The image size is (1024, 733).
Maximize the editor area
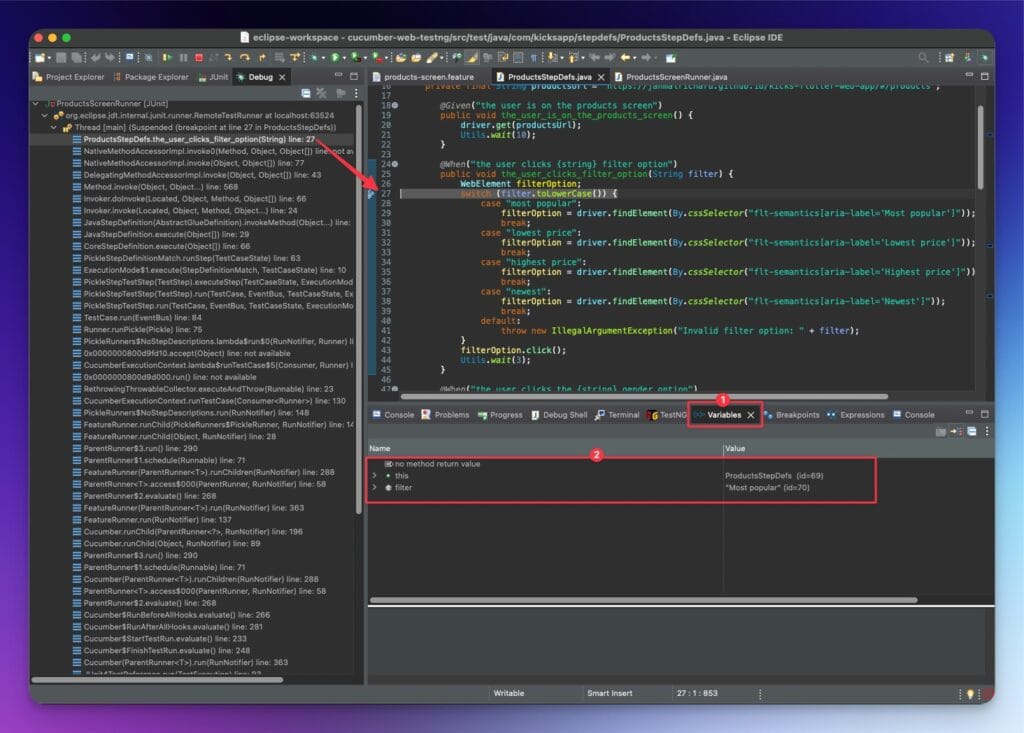point(985,76)
